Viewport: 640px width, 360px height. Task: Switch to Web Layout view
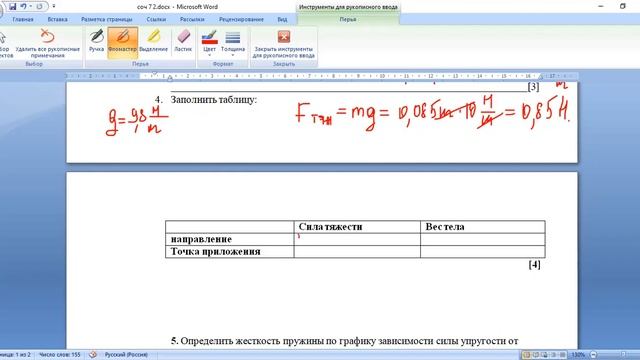click(x=544, y=355)
